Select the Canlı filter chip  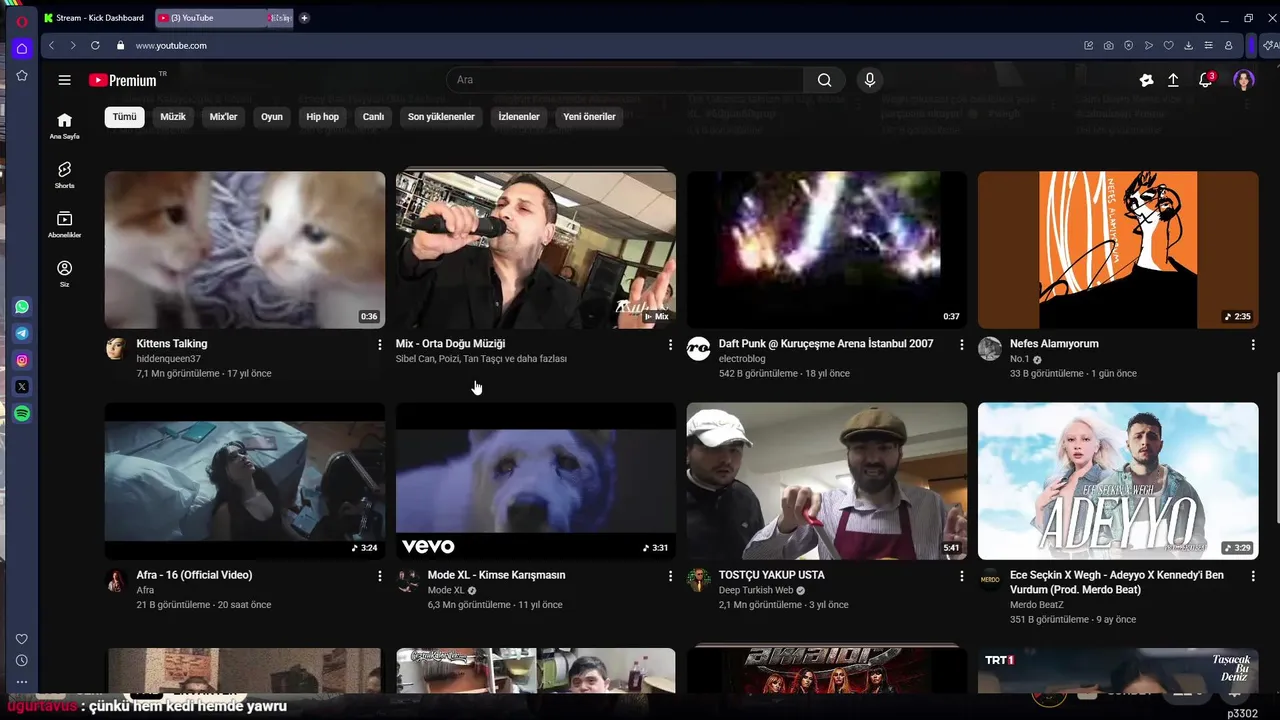(x=373, y=117)
